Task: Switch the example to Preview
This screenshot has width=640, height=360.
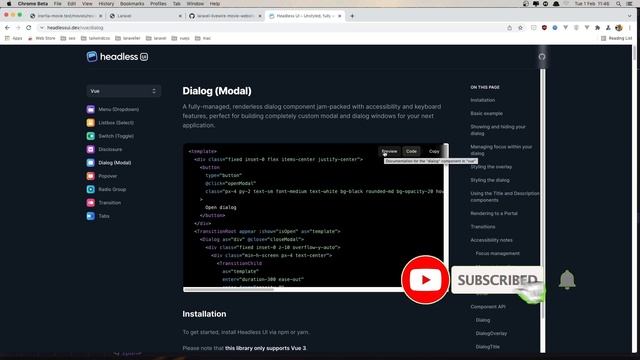Action: tap(389, 151)
